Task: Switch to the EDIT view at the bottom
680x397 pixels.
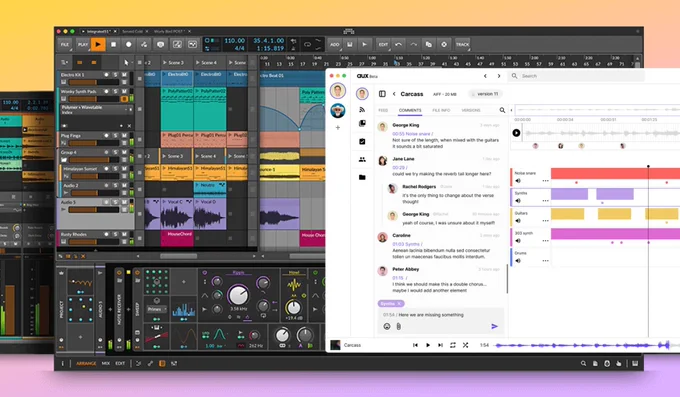Action: coord(120,364)
